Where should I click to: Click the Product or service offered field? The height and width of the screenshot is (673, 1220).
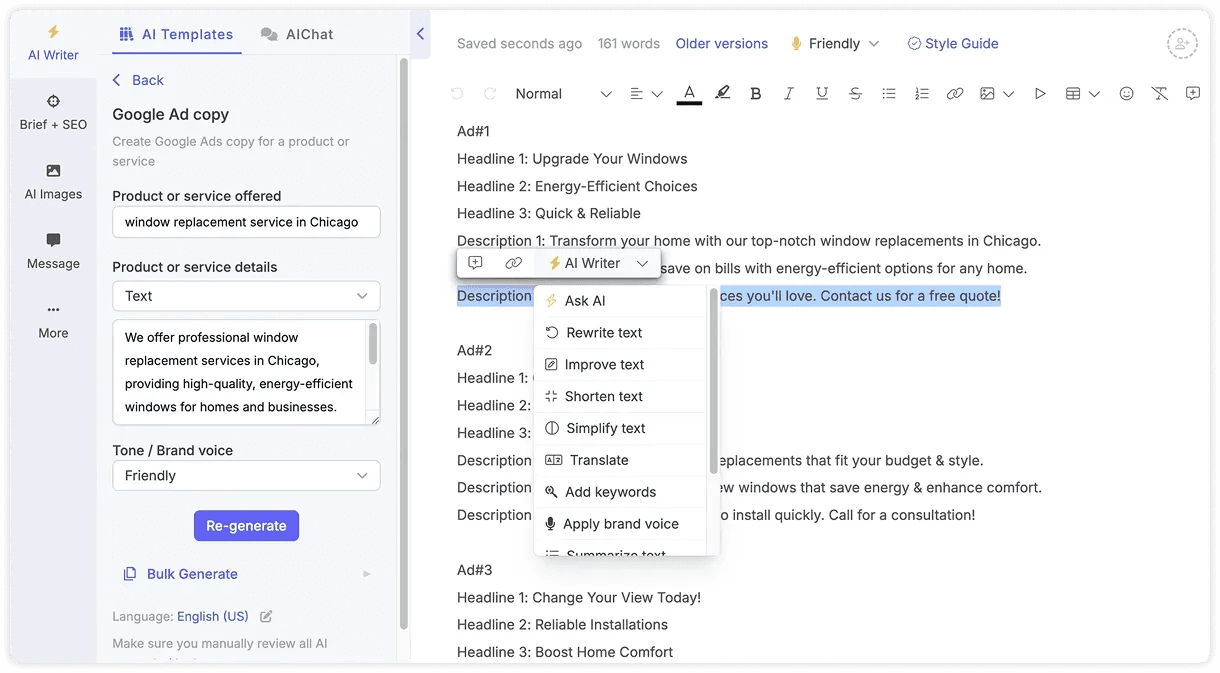point(246,222)
